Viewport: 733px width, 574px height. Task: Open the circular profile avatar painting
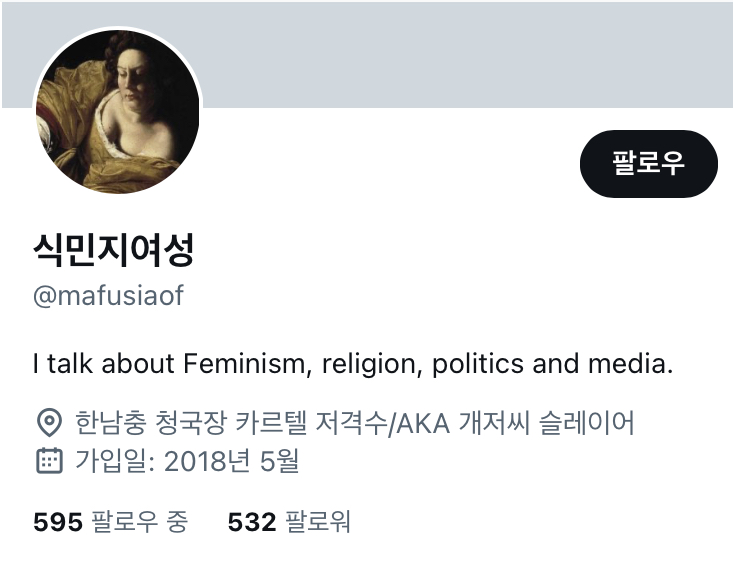pyautogui.click(x=117, y=111)
